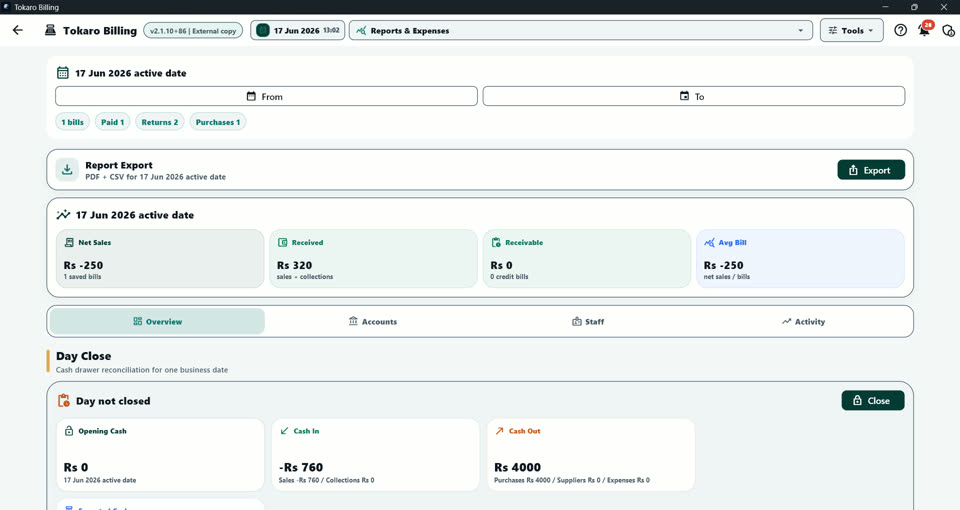960x510 pixels.
Task: Click the Day Close heading text
Action: [x=83, y=356]
